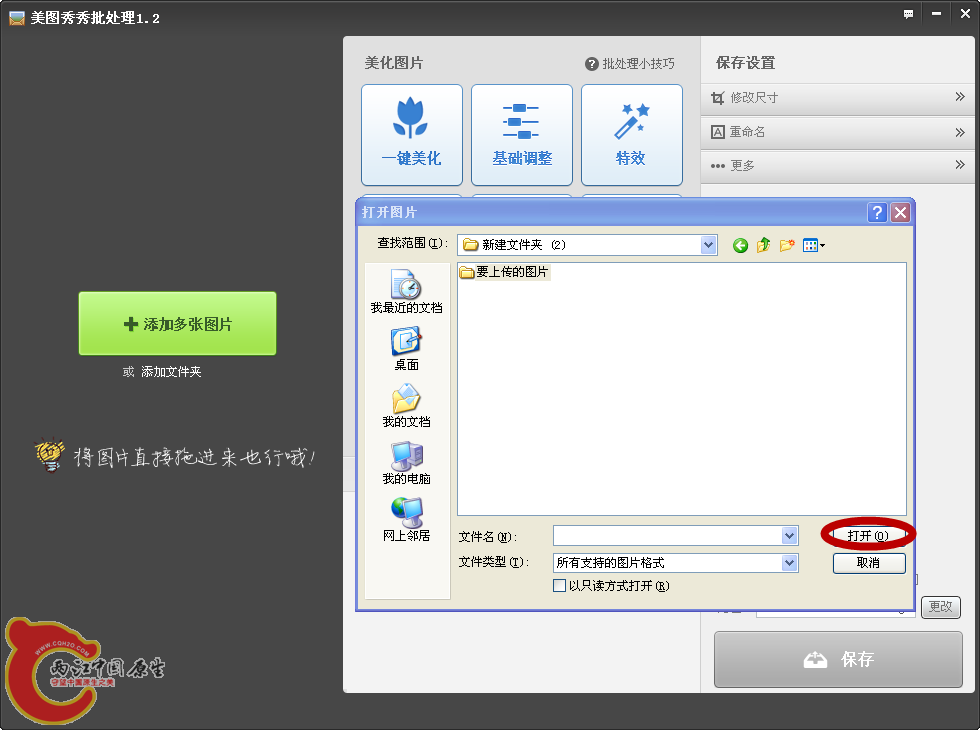
Task: Go up one folder level icon
Action: [763, 245]
